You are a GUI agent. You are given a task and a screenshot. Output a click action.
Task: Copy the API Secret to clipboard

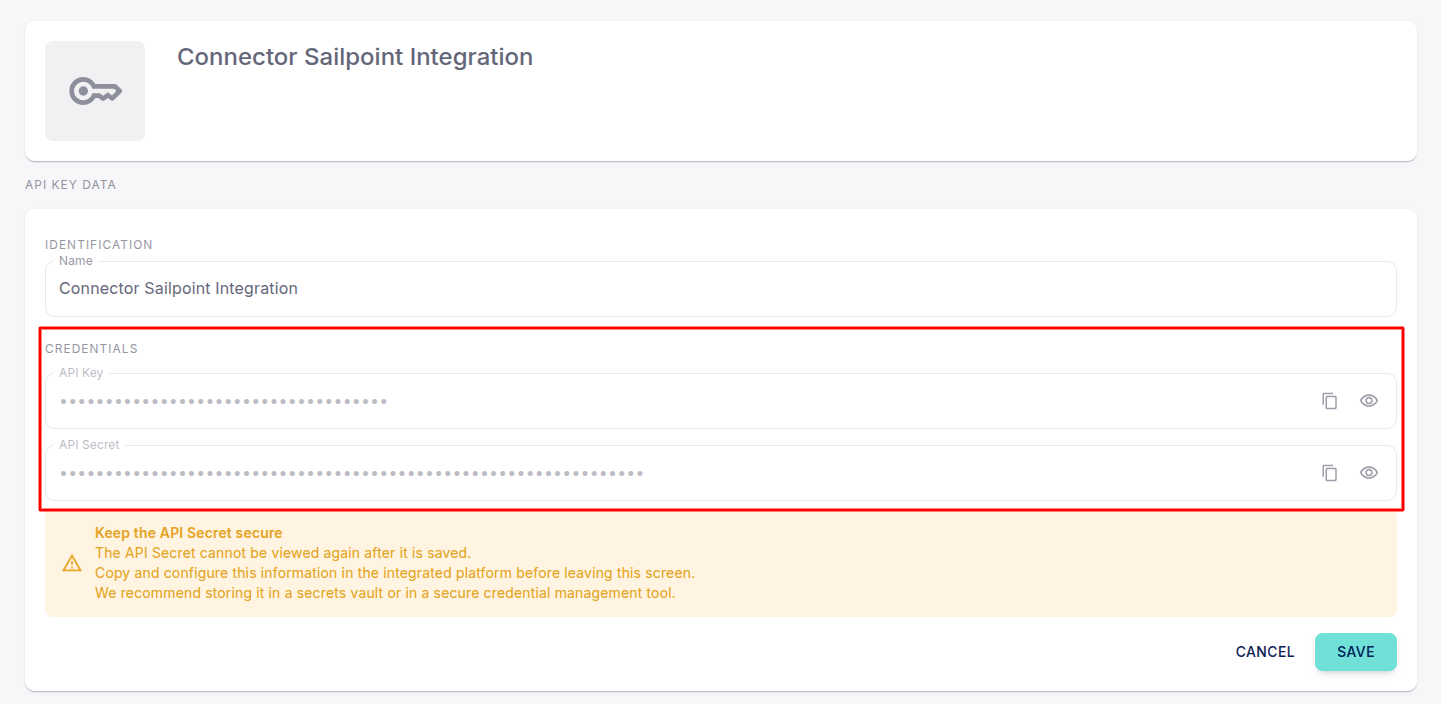pos(1329,473)
